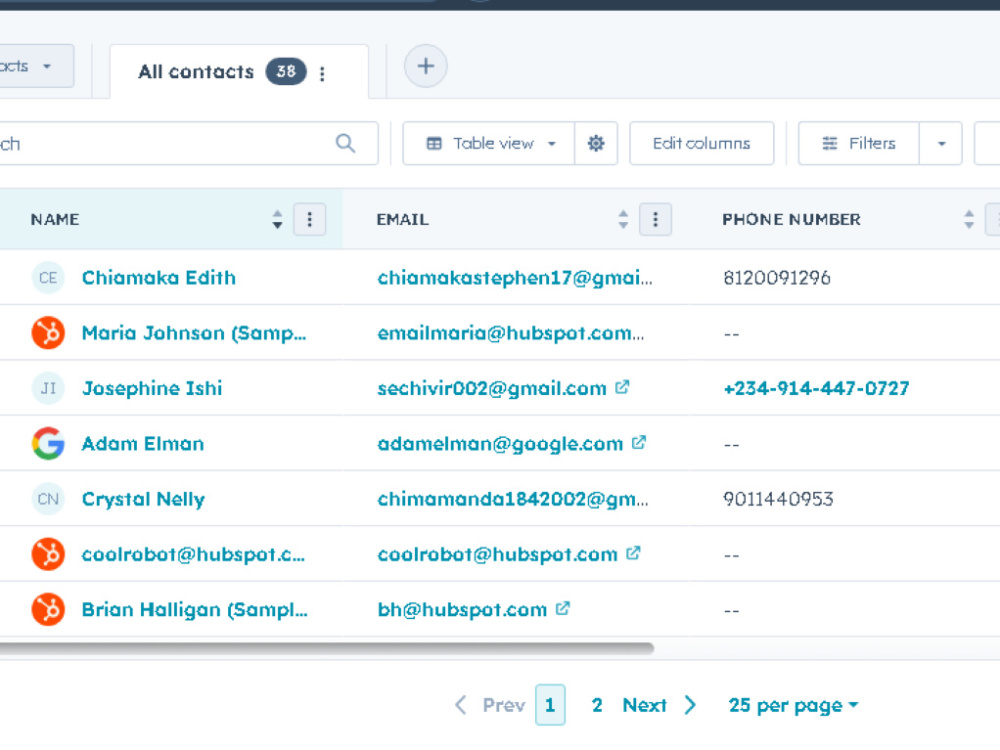The height and width of the screenshot is (750, 1000).
Task: Open the Filters panel button
Action: coord(859,143)
